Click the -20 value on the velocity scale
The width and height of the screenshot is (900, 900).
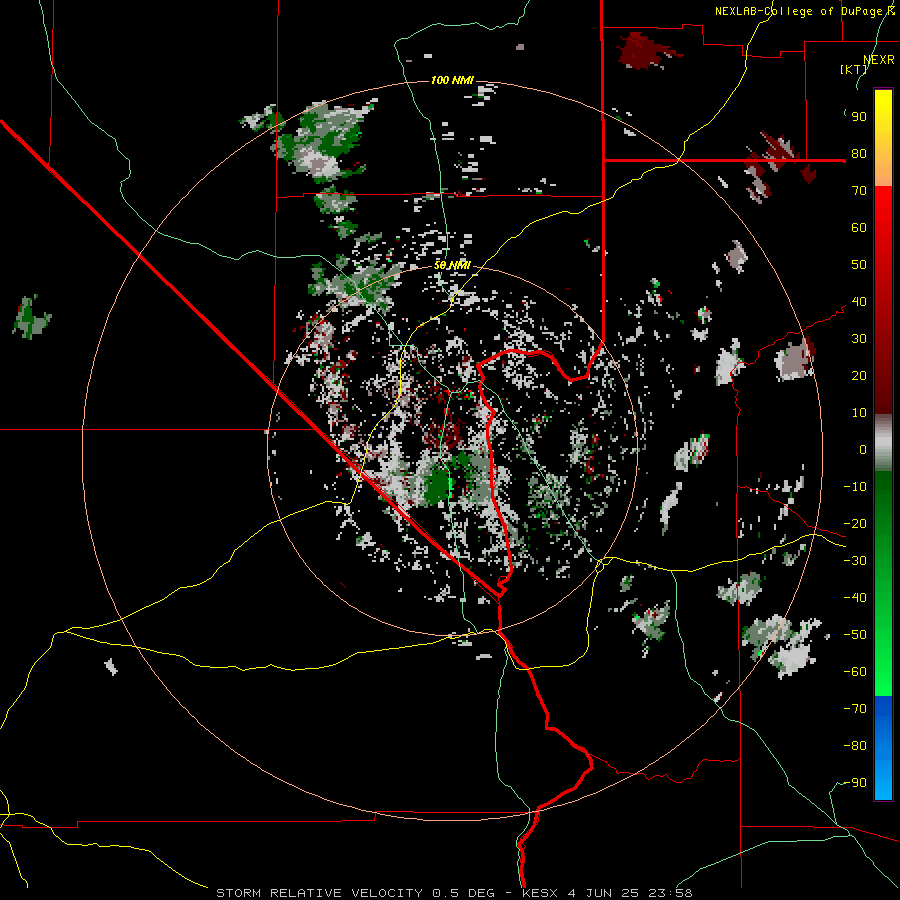[x=855, y=524]
